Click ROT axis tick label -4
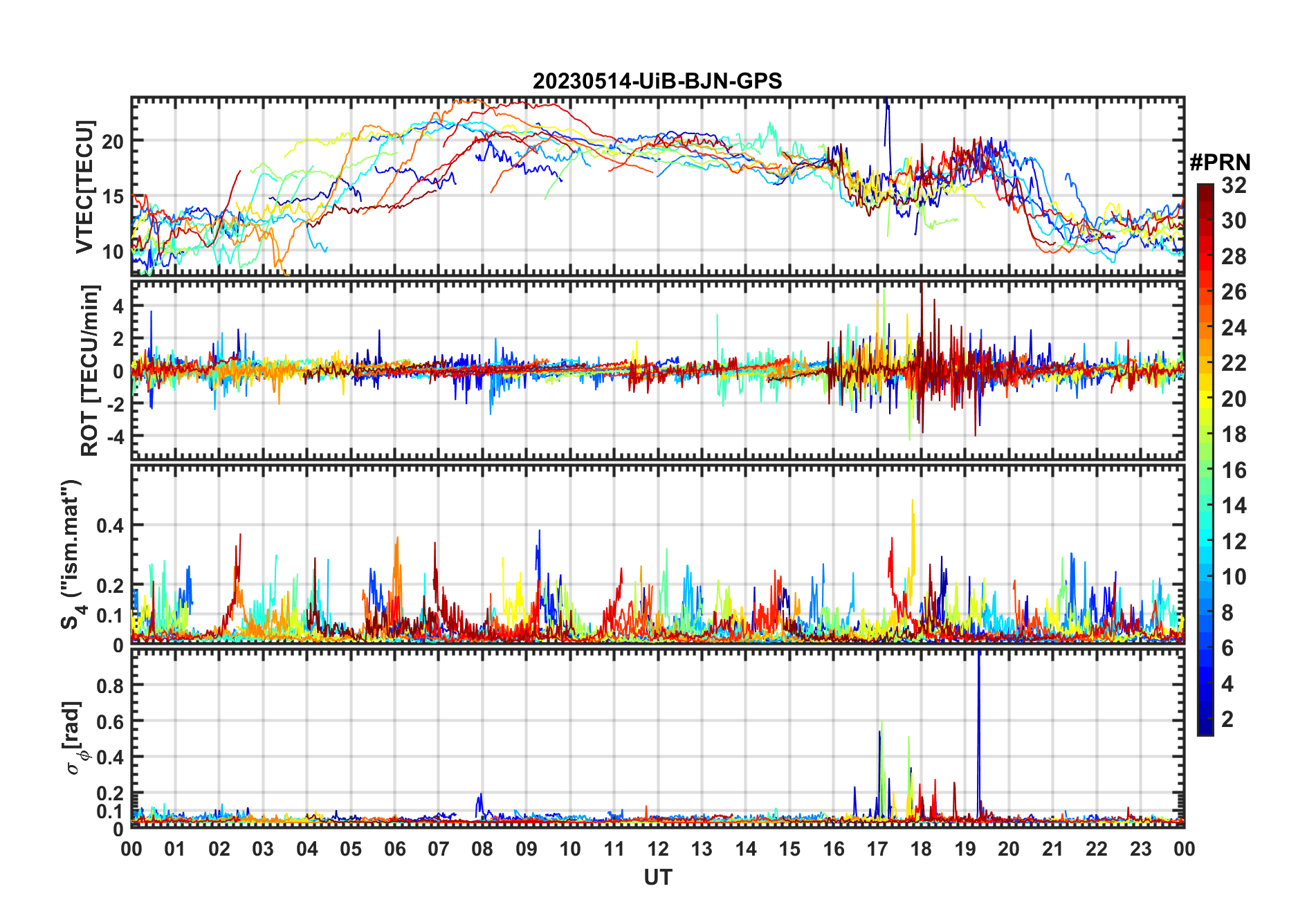Image resolution: width=1316 pixels, height=920 pixels. tap(116, 436)
